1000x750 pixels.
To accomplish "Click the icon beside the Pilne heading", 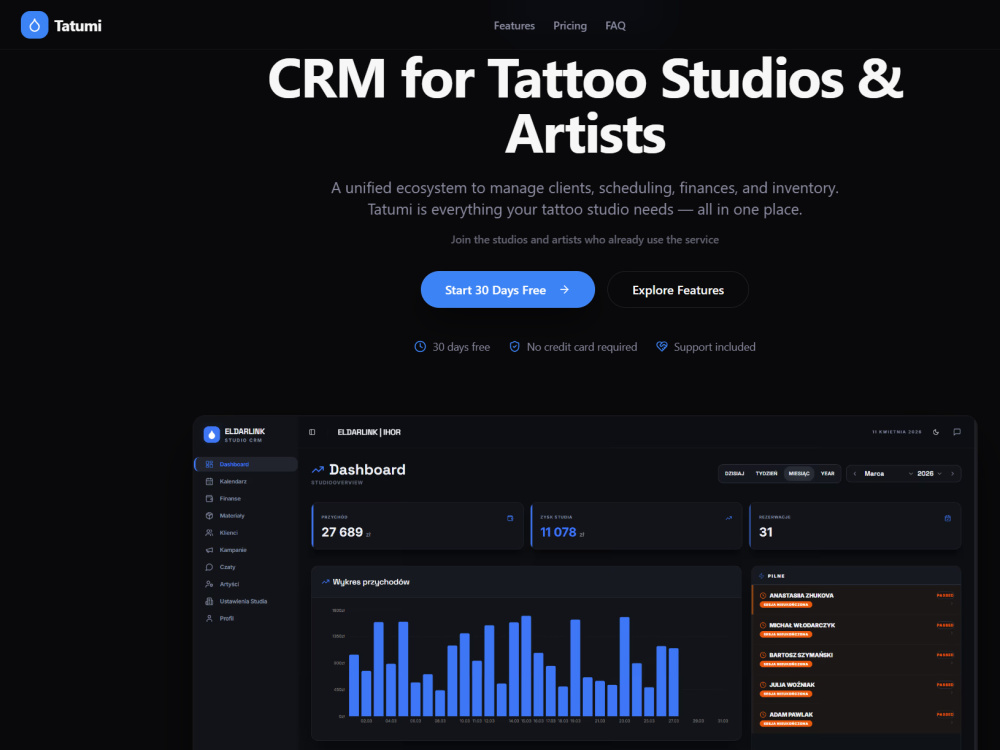I will click(761, 576).
